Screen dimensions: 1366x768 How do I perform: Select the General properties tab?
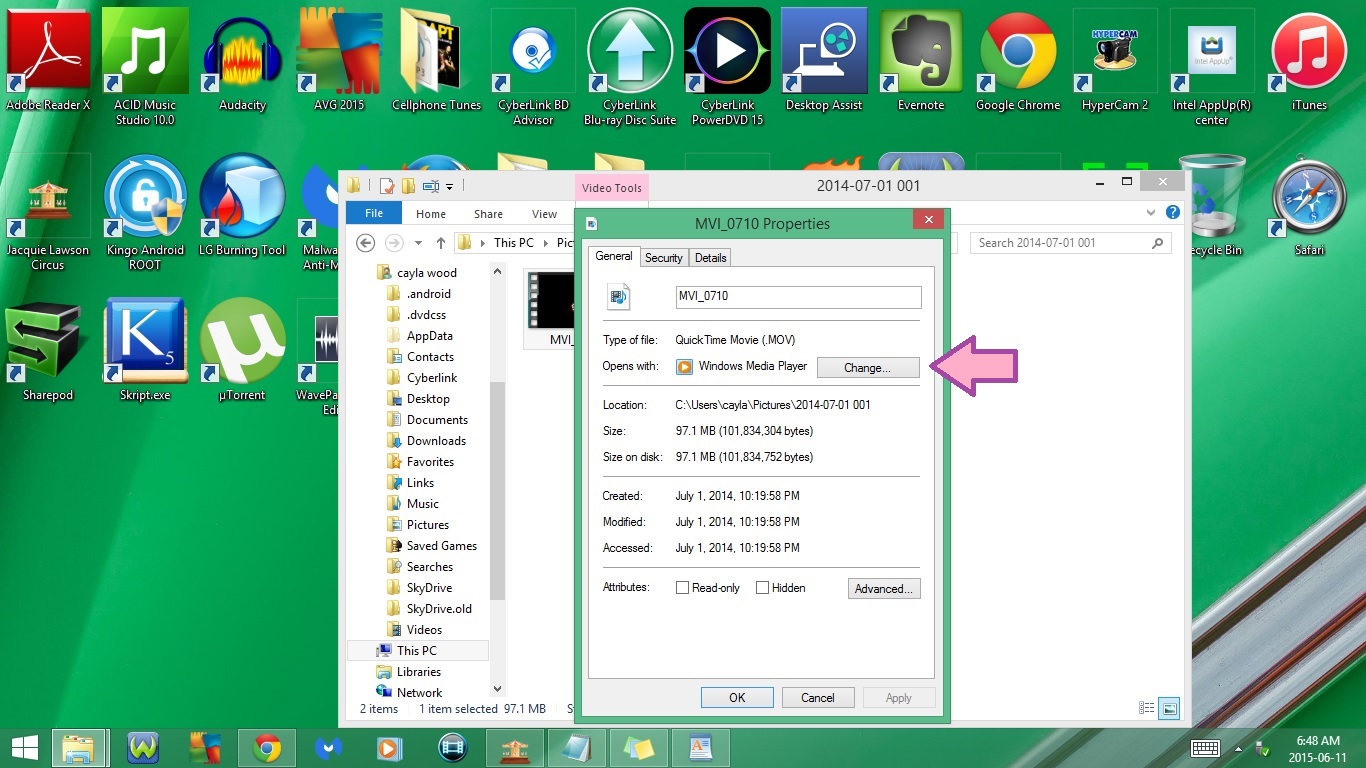click(614, 256)
